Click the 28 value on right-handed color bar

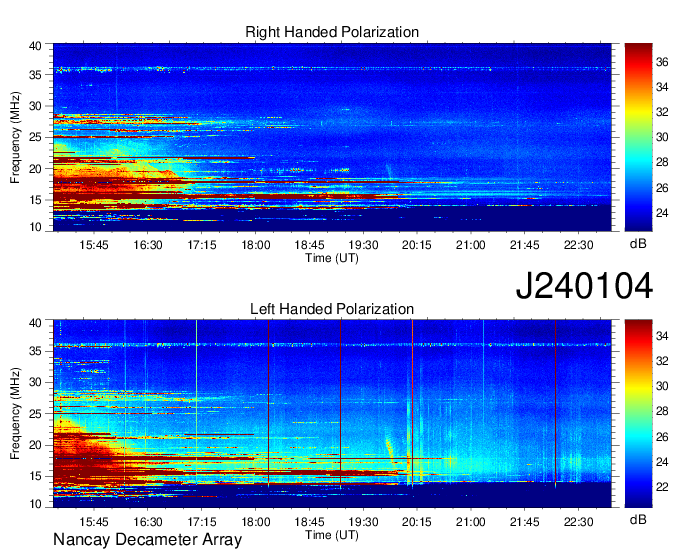click(662, 163)
